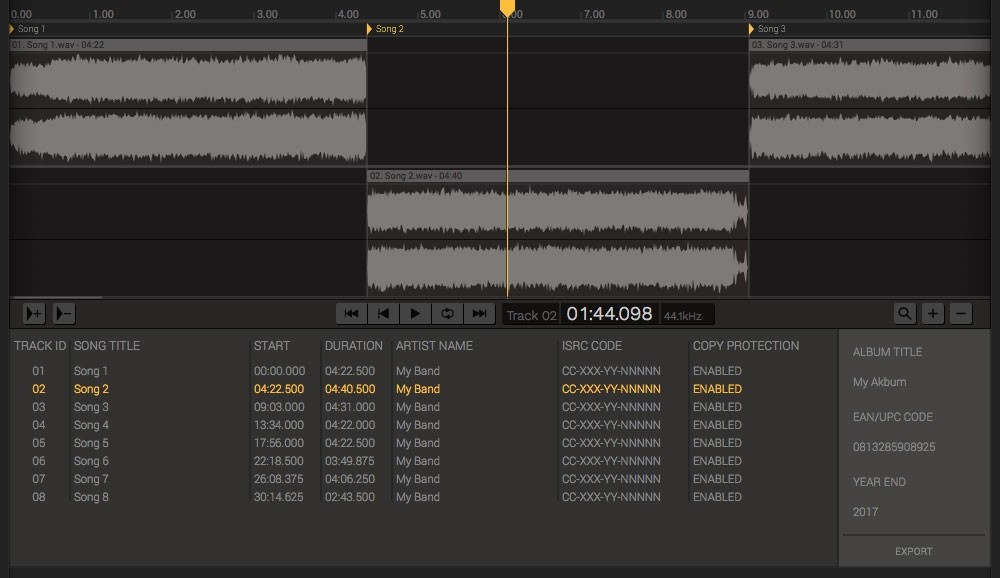Click track ID 08 in the list
The height and width of the screenshot is (578, 1000).
tap(39, 496)
